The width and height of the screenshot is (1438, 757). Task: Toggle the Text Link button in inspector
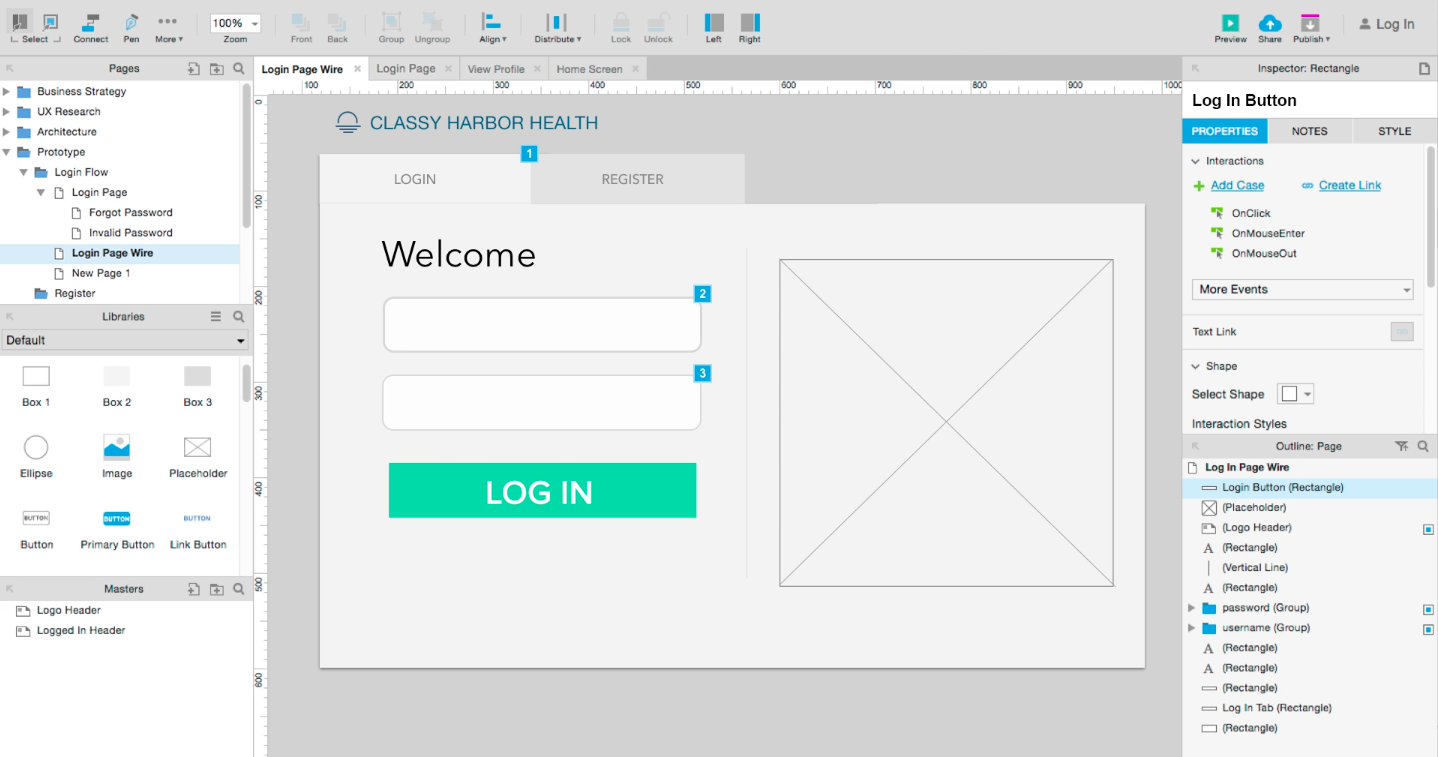click(x=1401, y=332)
